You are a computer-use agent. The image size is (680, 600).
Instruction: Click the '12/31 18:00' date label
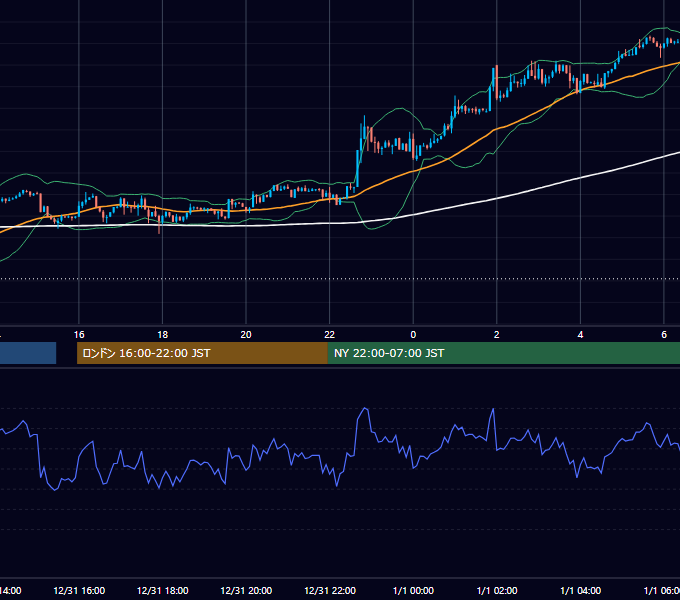pyautogui.click(x=163, y=590)
